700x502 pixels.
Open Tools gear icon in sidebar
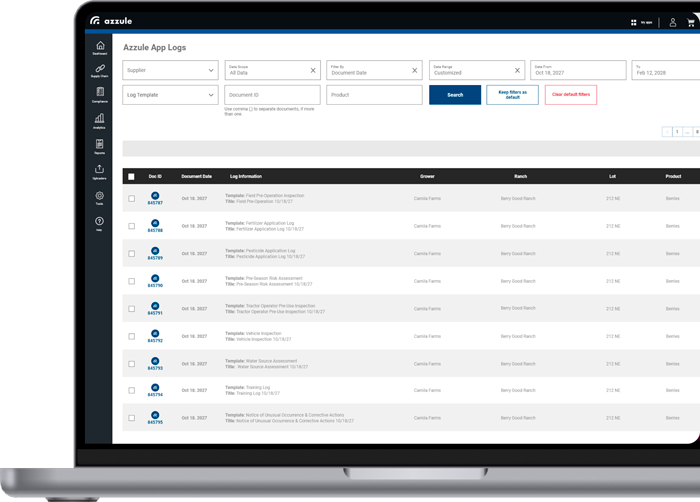pyautogui.click(x=99, y=197)
